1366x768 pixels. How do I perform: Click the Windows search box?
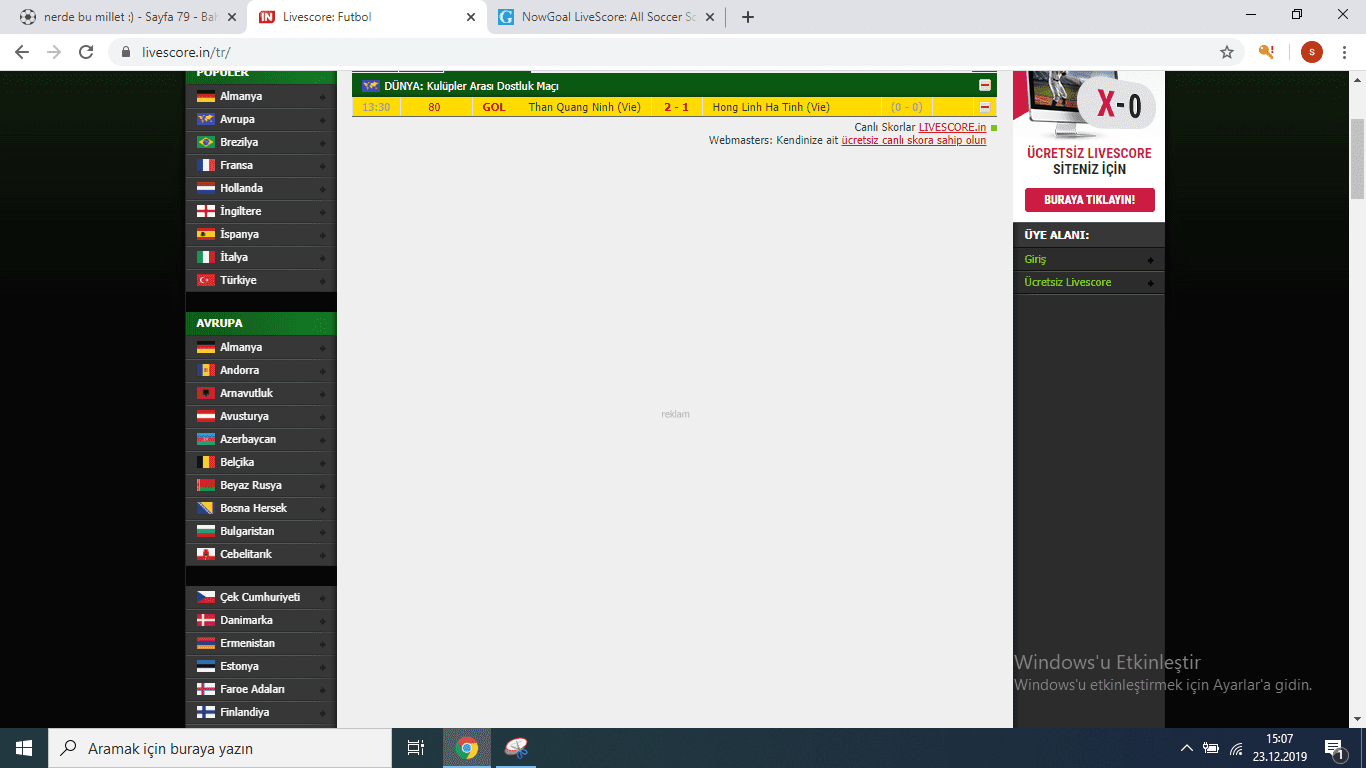tap(220, 748)
